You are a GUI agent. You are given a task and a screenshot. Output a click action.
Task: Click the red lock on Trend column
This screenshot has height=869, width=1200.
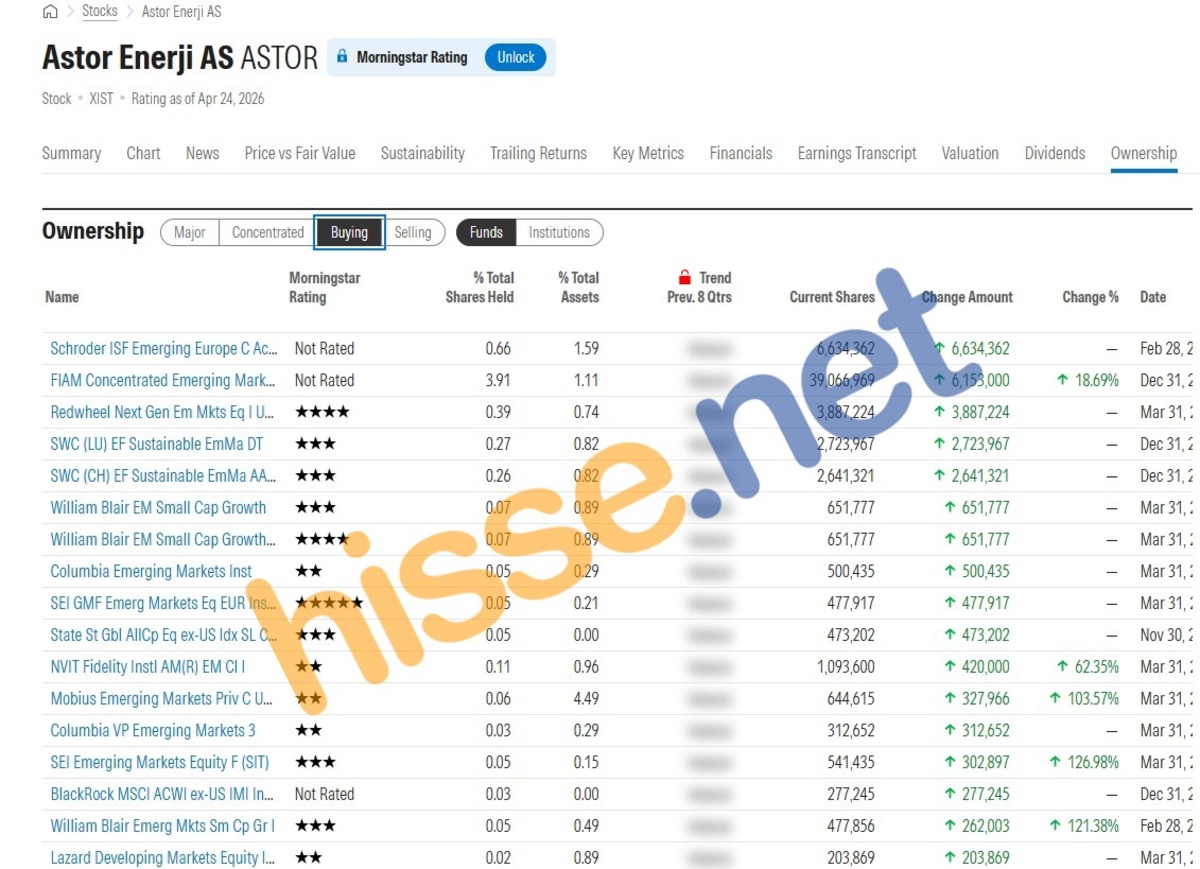pos(685,277)
